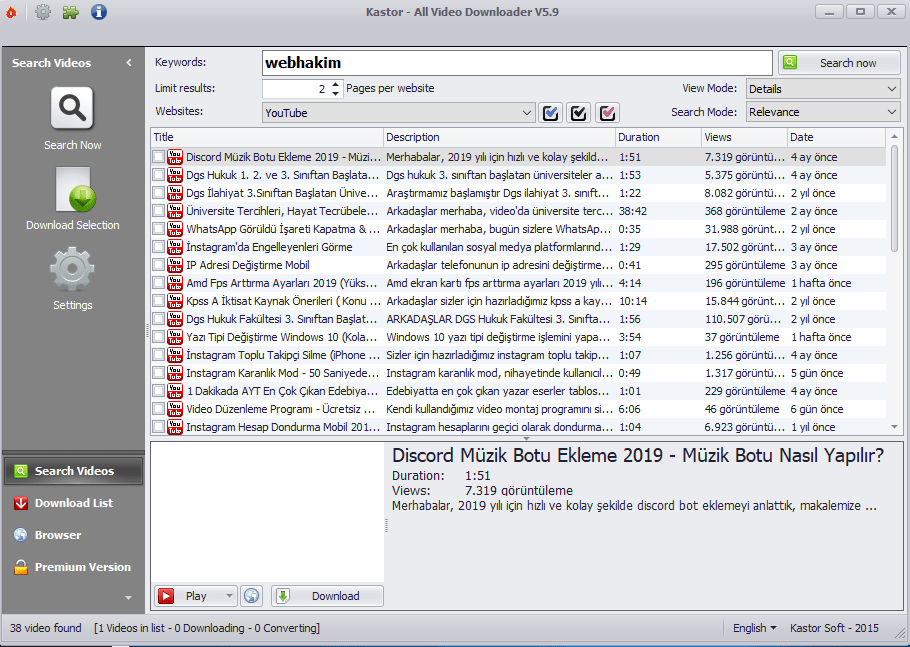The width and height of the screenshot is (910, 647).
Task: Sort by the Date column header
Action: (x=836, y=137)
